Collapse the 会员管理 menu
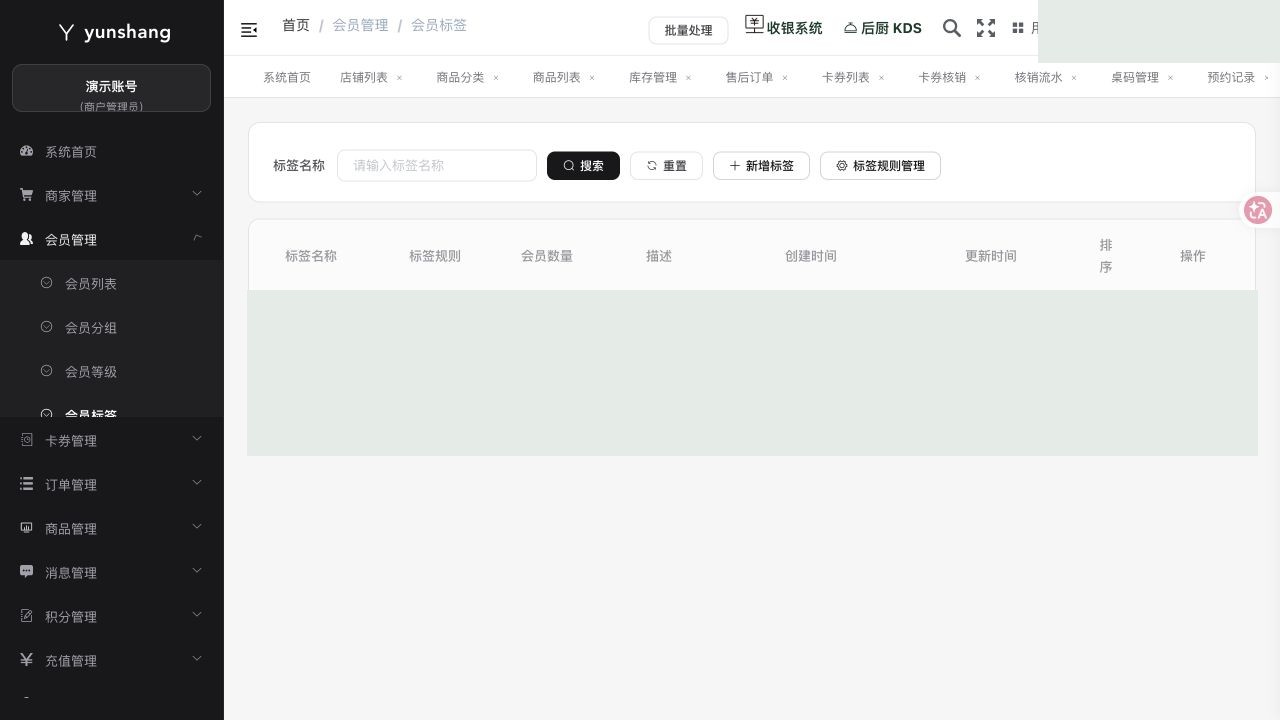 pyautogui.click(x=112, y=239)
